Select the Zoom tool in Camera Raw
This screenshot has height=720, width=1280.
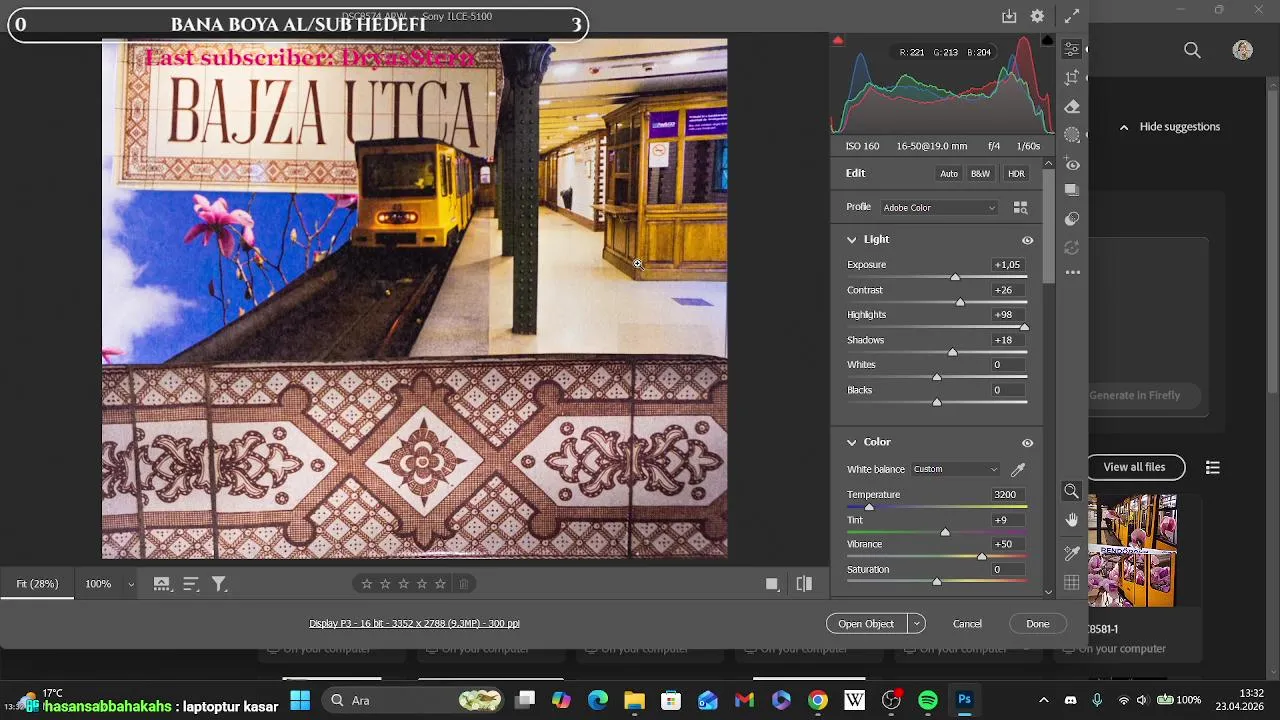1072,491
